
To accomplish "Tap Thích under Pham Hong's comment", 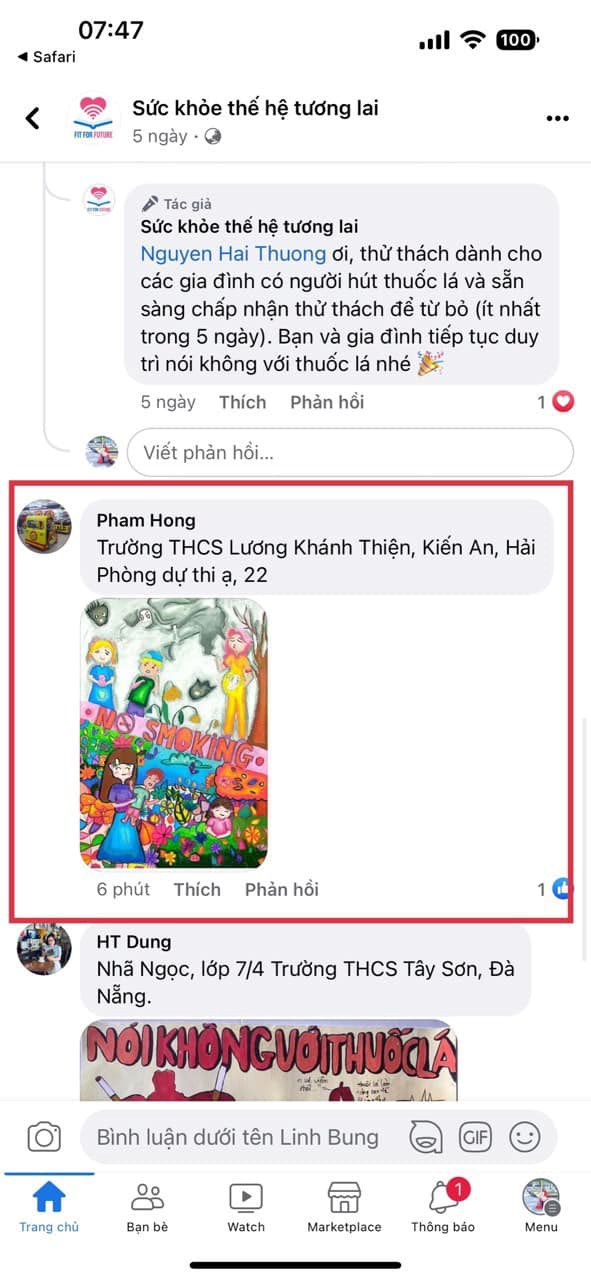I will pyautogui.click(x=197, y=889).
